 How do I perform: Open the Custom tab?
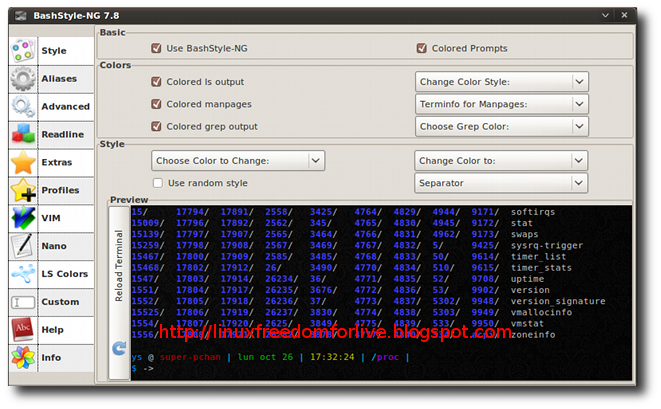(x=51, y=302)
